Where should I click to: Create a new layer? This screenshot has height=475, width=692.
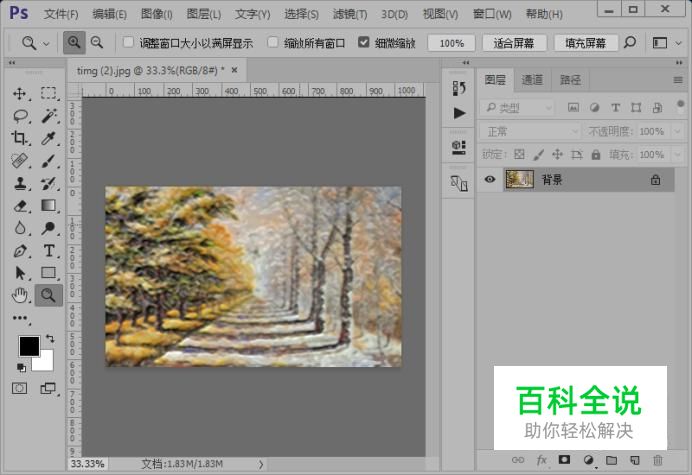point(635,460)
